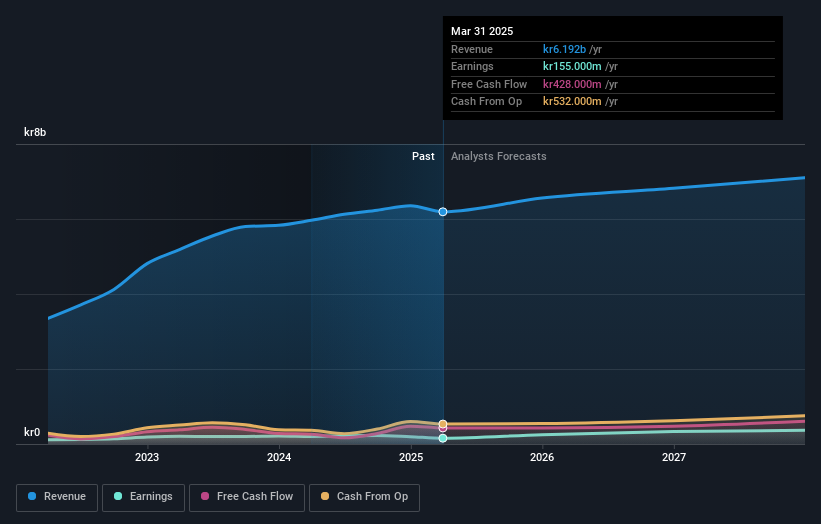Click the 2026 x-axis label
This screenshot has height=524, width=821.
pyautogui.click(x=542, y=457)
